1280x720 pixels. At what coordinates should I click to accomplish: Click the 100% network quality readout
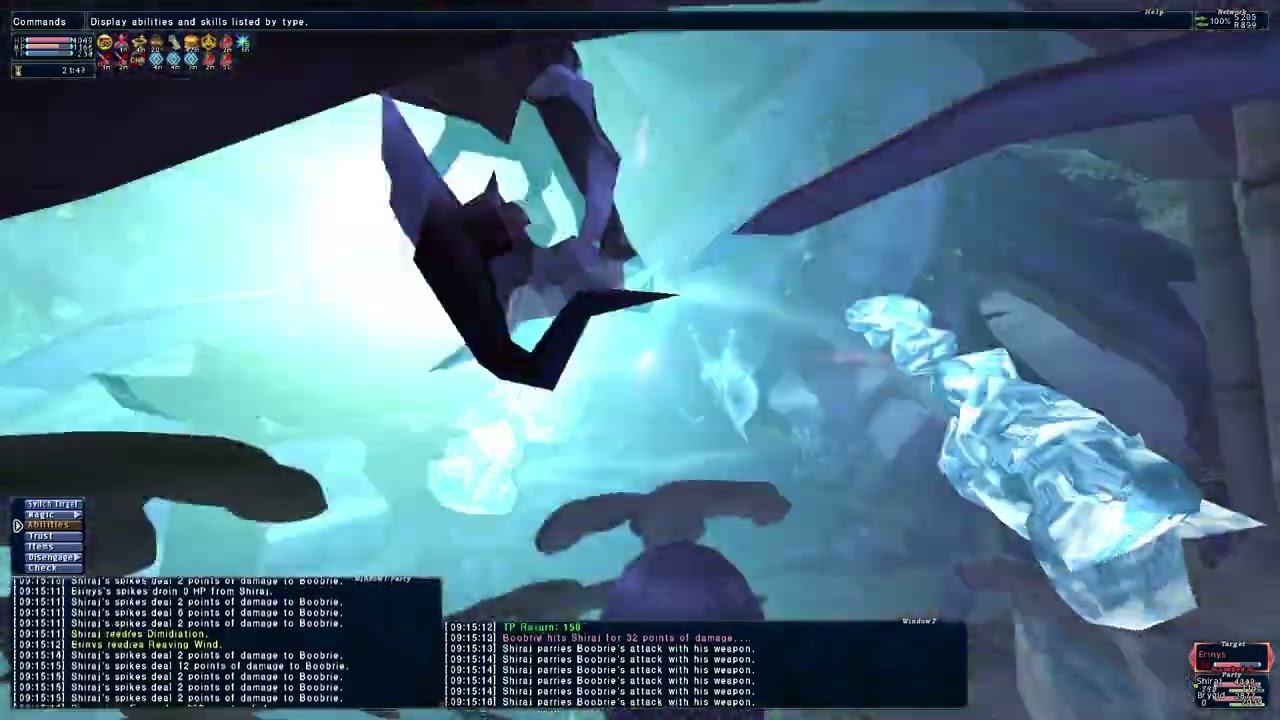pos(1220,21)
